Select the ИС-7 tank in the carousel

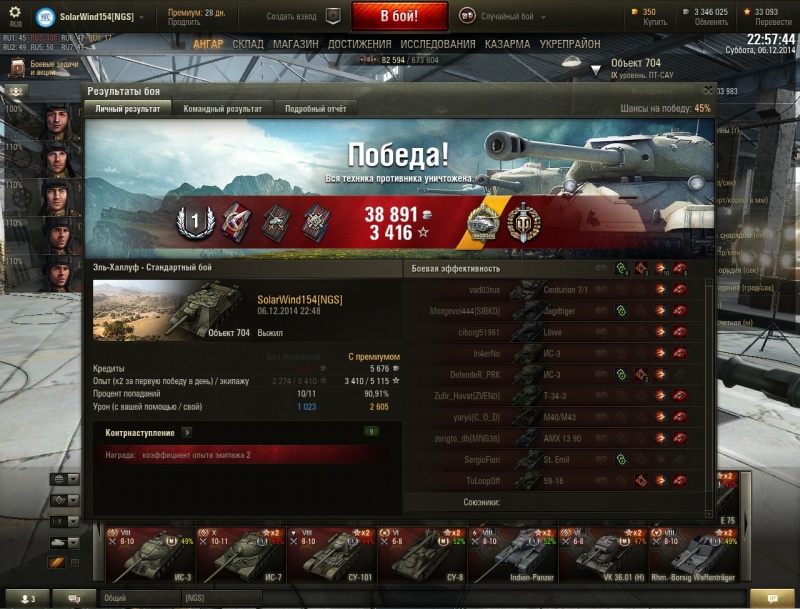coord(241,555)
